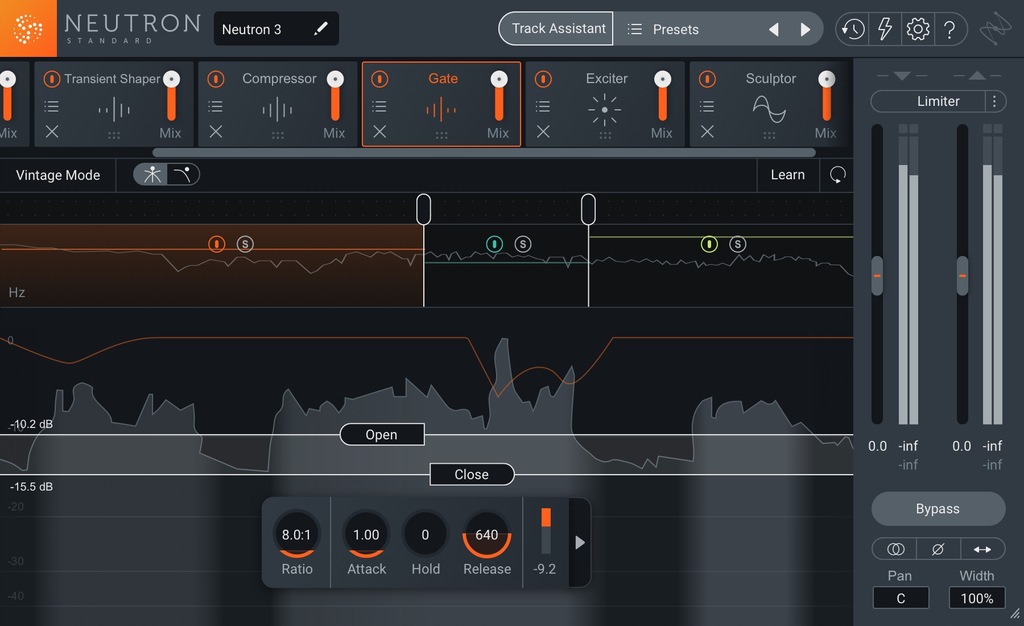Image resolution: width=1024 pixels, height=626 pixels.
Task: Bypass the Sculptor module power button
Action: click(x=707, y=79)
